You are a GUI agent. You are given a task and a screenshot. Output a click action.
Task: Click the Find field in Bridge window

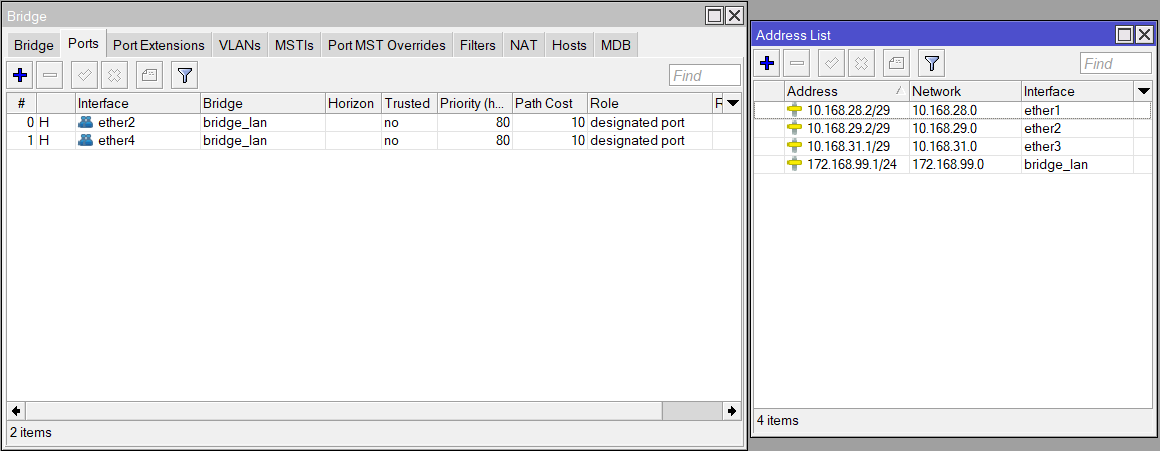tap(704, 76)
